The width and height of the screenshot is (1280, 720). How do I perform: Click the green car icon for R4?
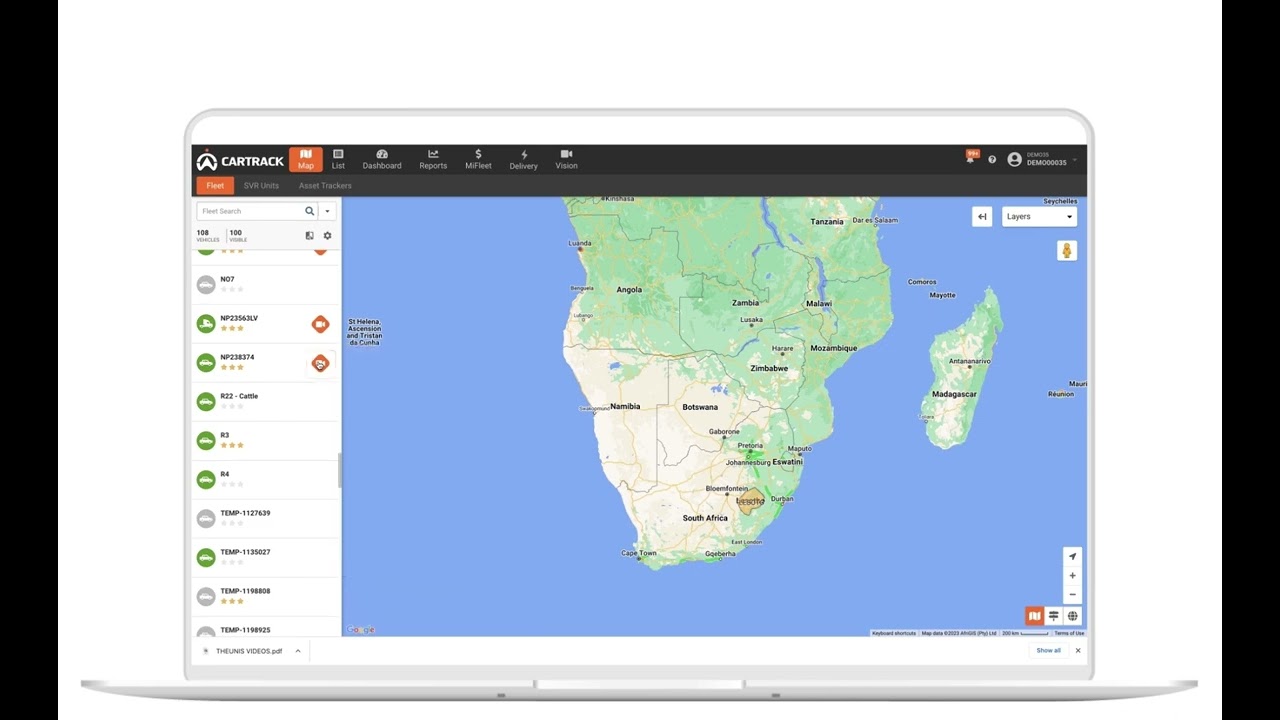coord(206,480)
